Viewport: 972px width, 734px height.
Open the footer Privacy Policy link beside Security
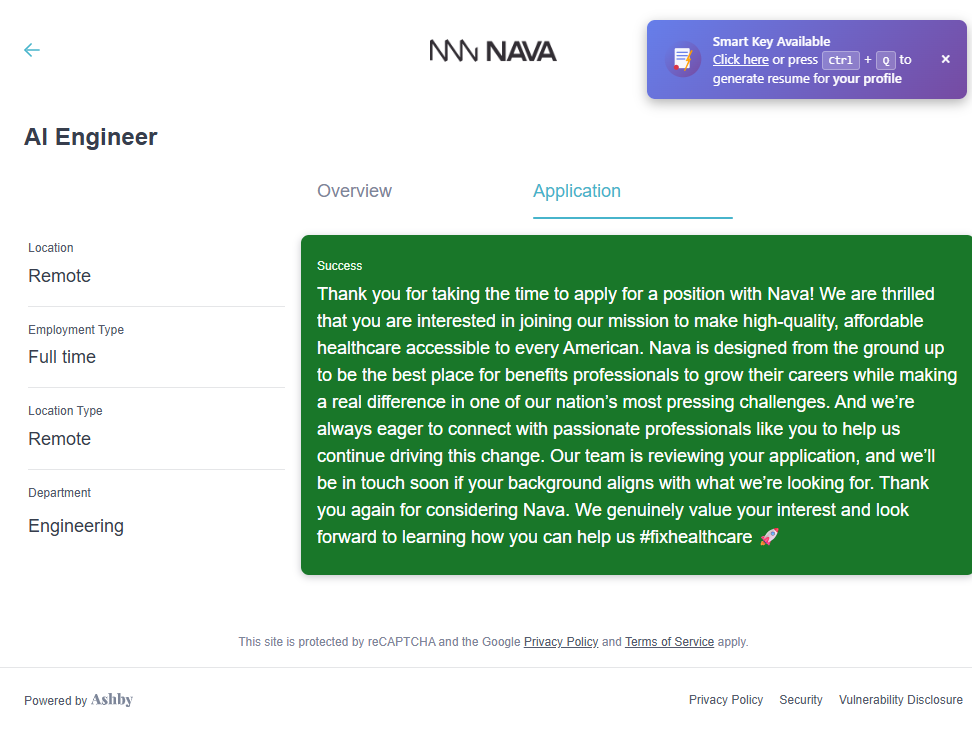point(725,700)
